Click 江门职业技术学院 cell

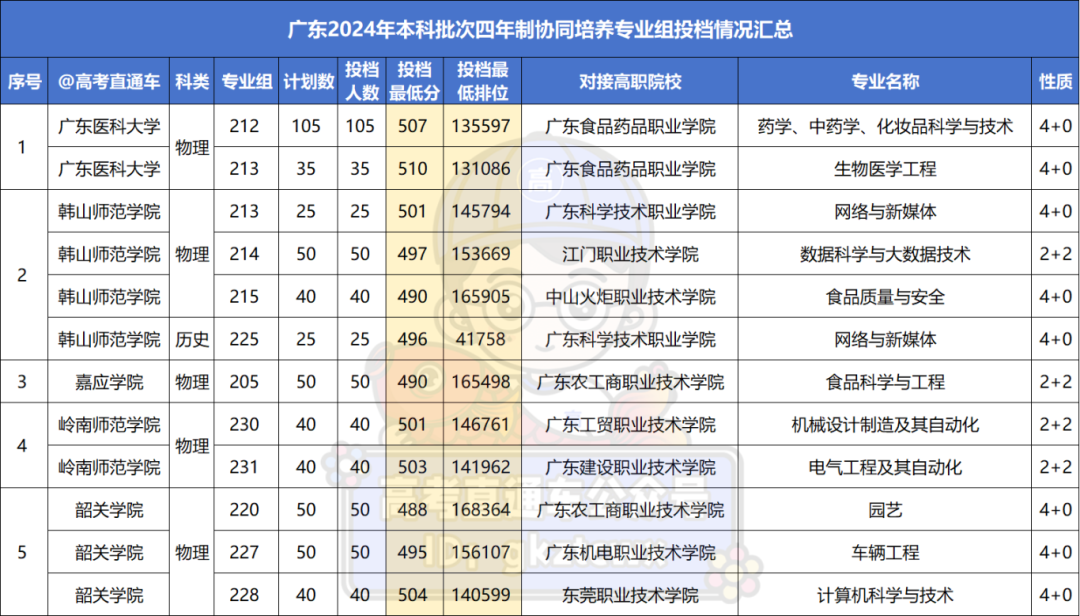coord(630,254)
